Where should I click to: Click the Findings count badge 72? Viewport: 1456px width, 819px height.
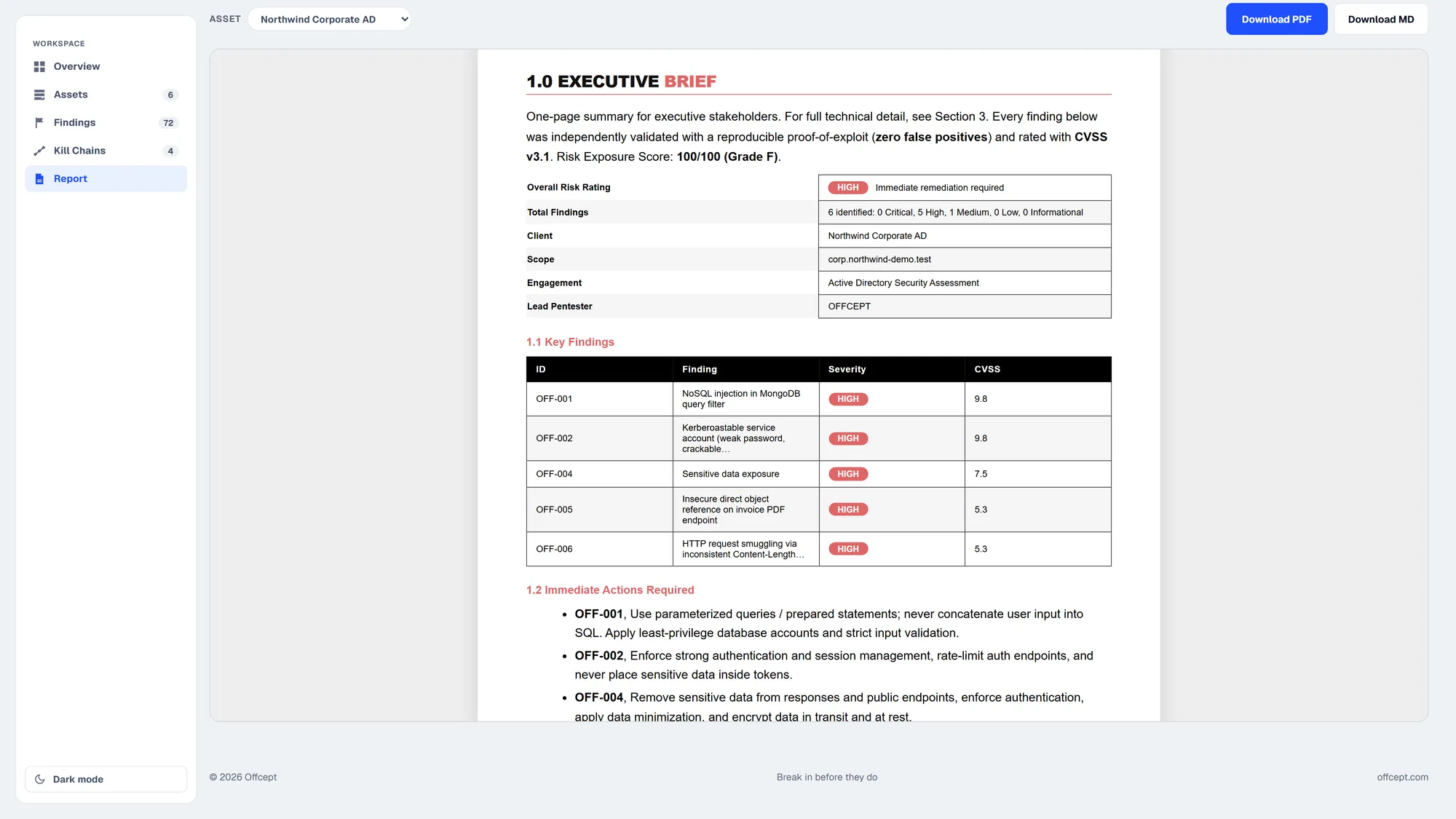pyautogui.click(x=168, y=123)
